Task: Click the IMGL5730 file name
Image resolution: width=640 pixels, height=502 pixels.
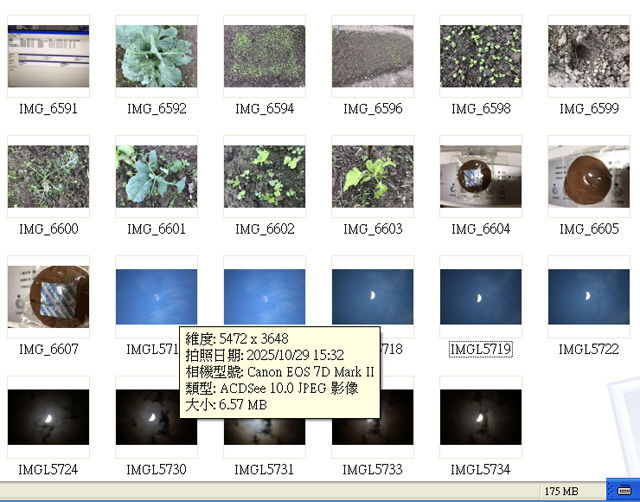Action: [x=156, y=469]
